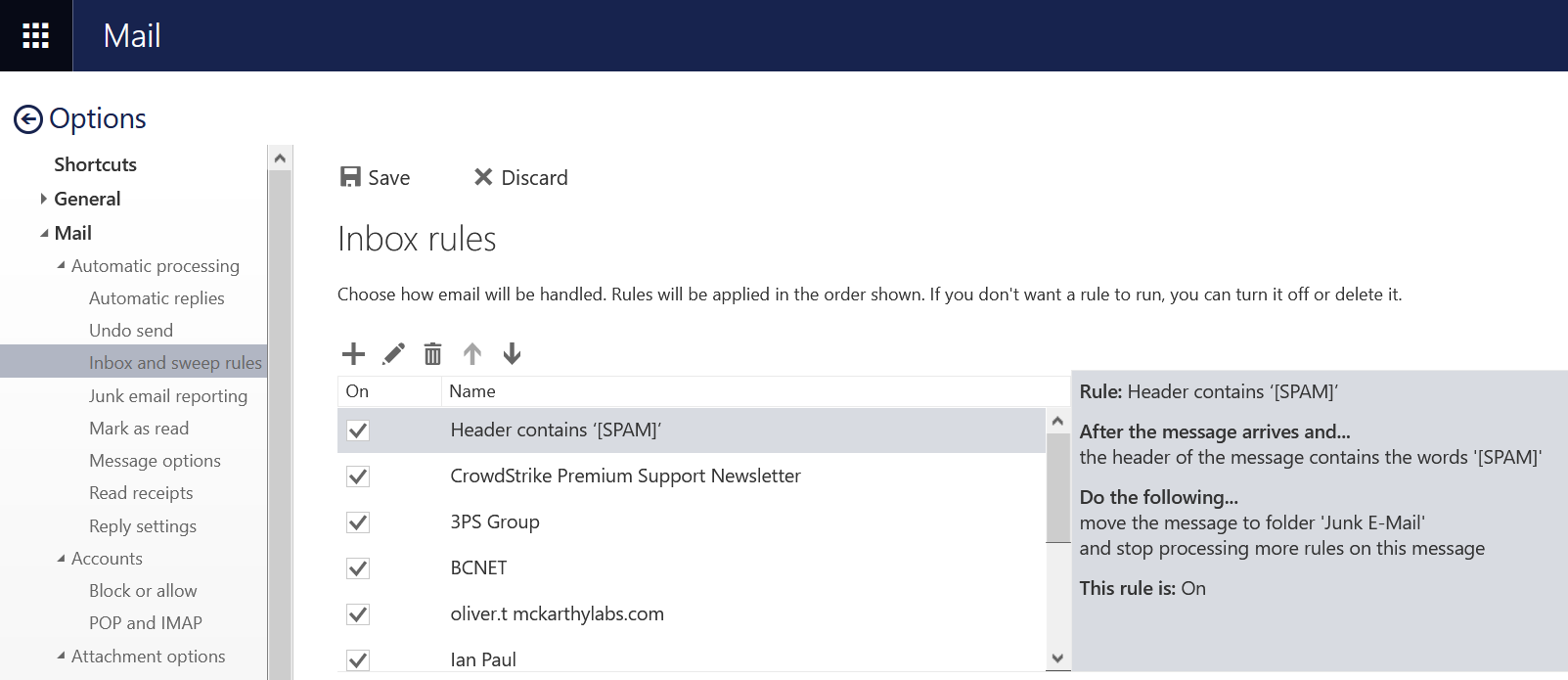Delete selected rule using trash icon
Viewport: 1568px width, 680px height.
tap(432, 354)
